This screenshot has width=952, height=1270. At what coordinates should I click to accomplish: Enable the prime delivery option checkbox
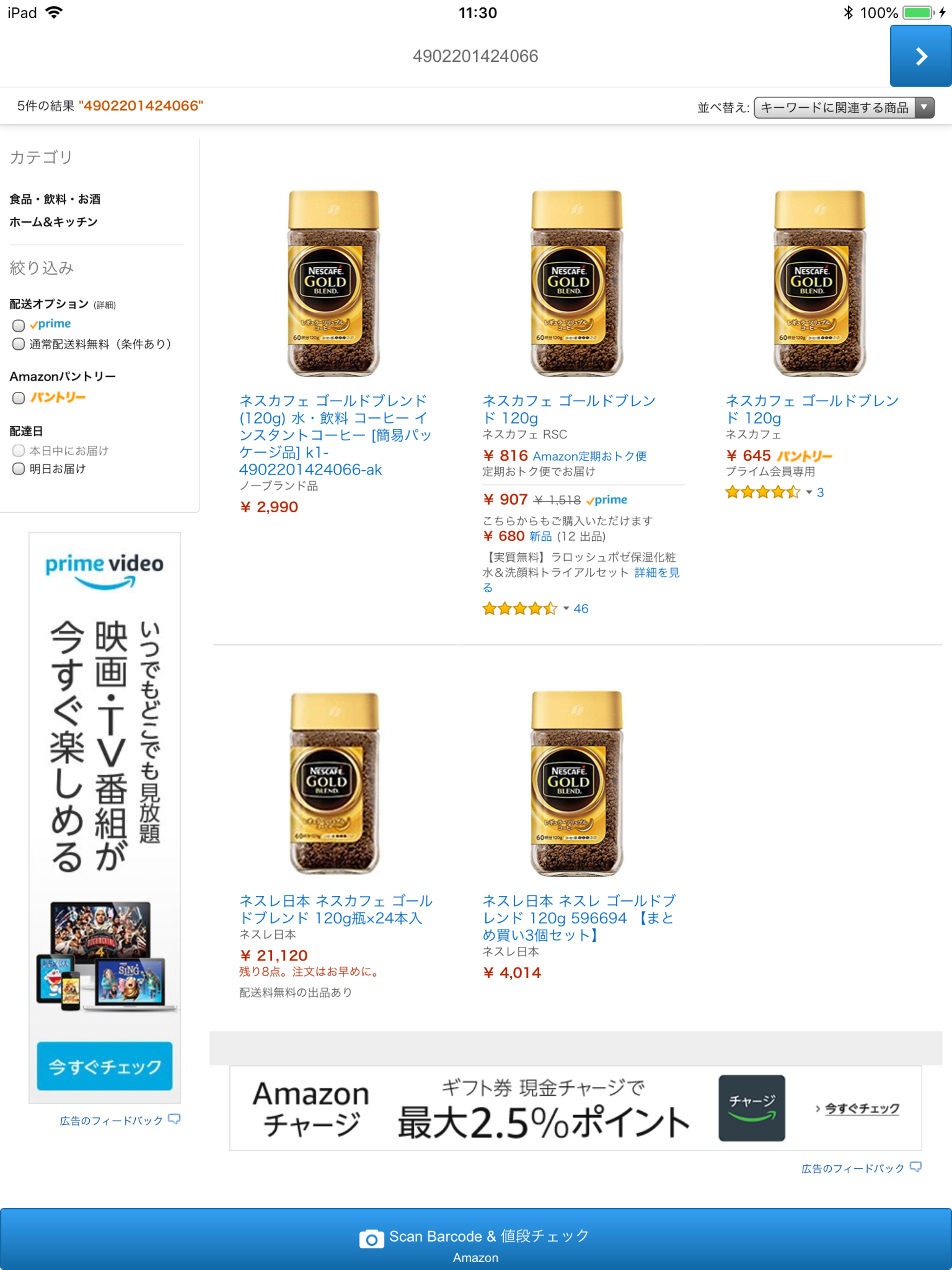[19, 325]
